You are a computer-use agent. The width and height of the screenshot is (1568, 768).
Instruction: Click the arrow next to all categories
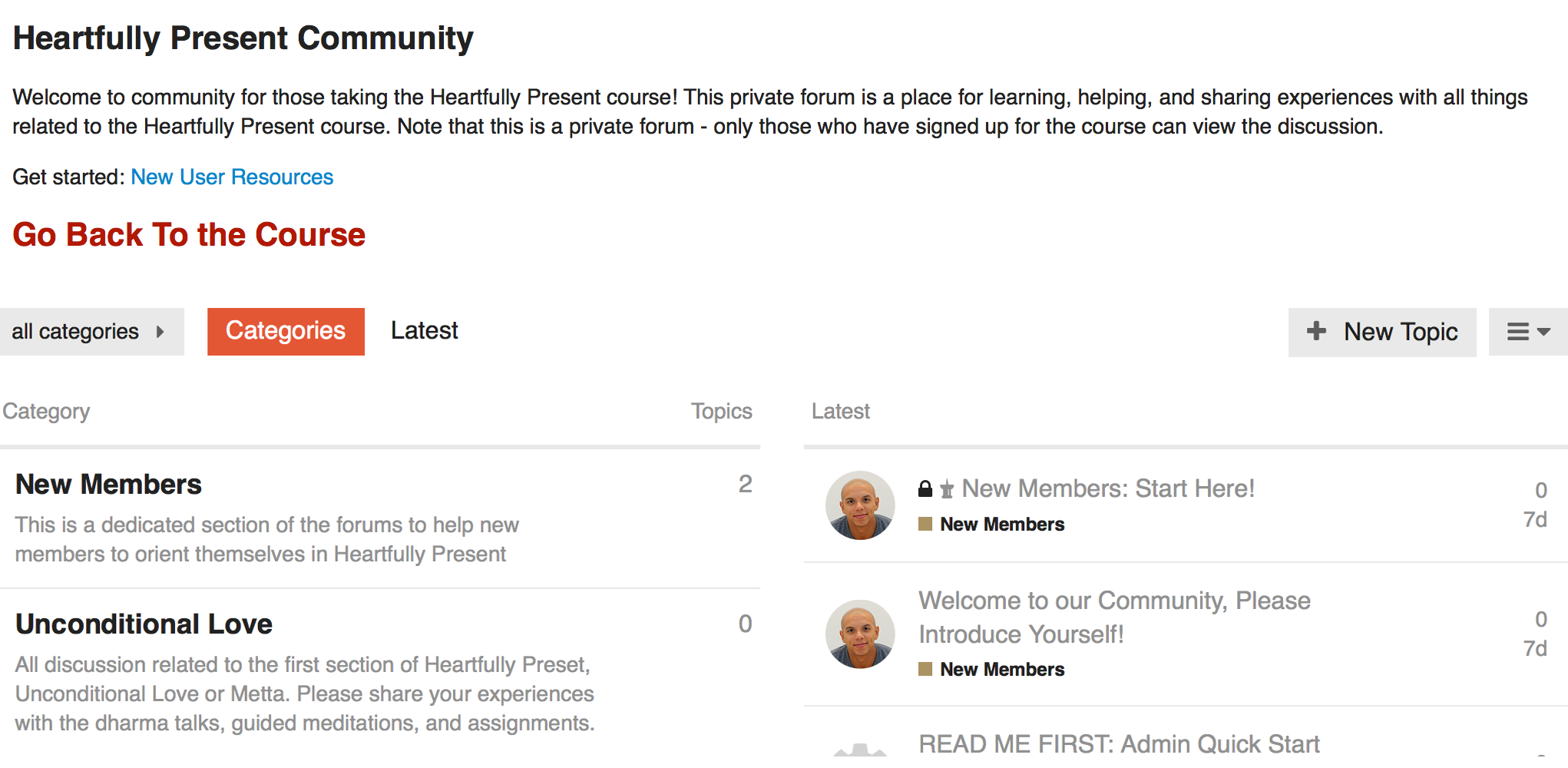coord(160,332)
